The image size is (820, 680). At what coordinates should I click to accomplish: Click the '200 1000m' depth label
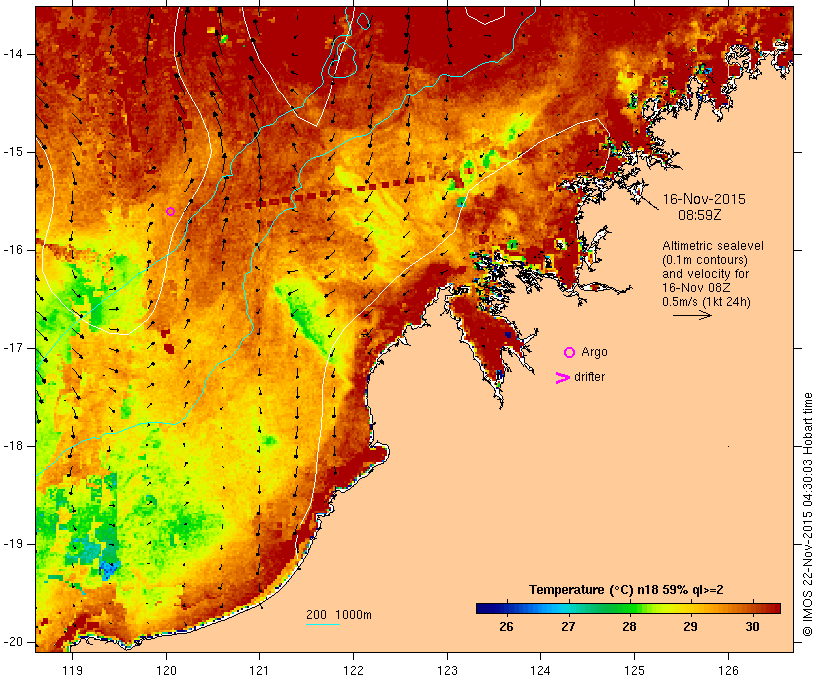coord(339,615)
